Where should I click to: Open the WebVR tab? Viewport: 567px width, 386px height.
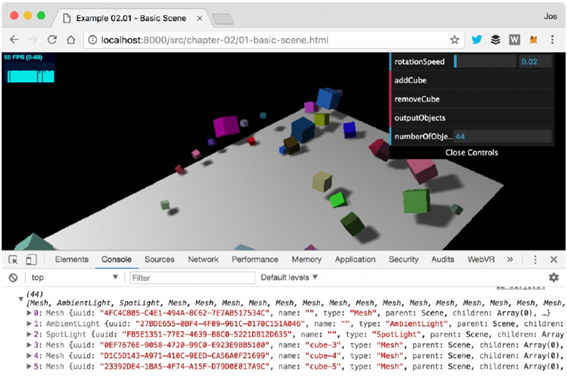(481, 259)
